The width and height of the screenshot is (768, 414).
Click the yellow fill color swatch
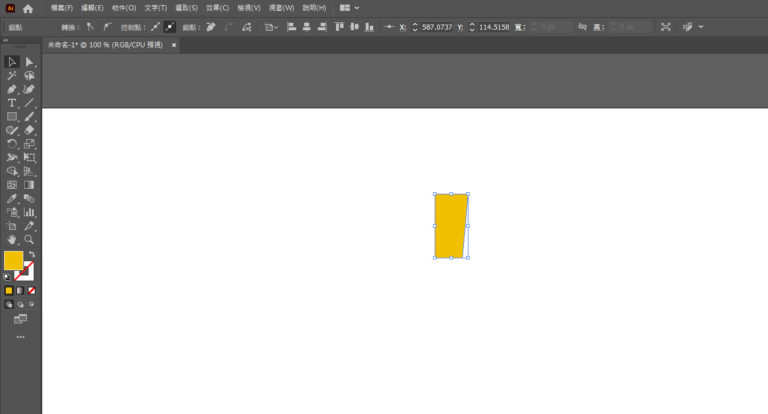point(13,260)
